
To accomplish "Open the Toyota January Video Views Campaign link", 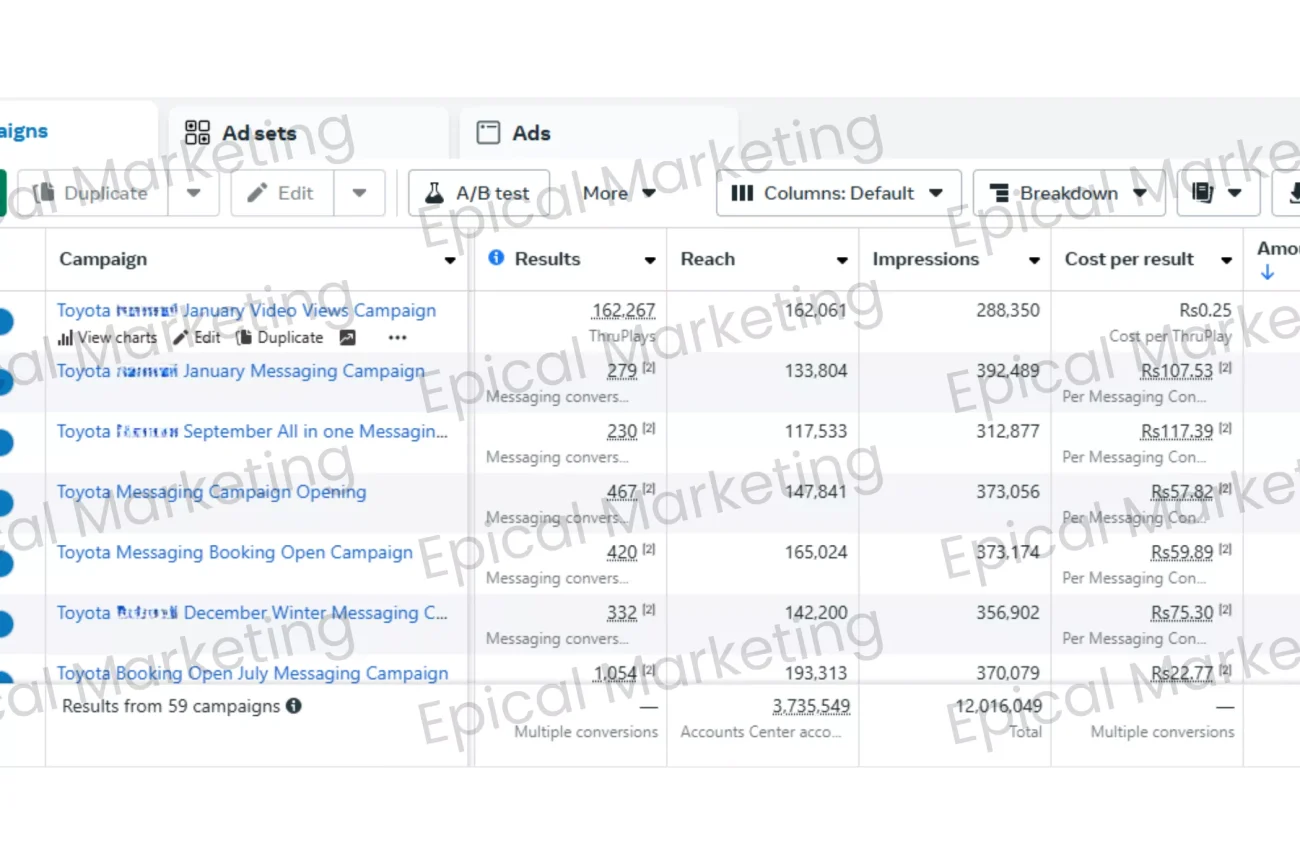I will [x=246, y=311].
